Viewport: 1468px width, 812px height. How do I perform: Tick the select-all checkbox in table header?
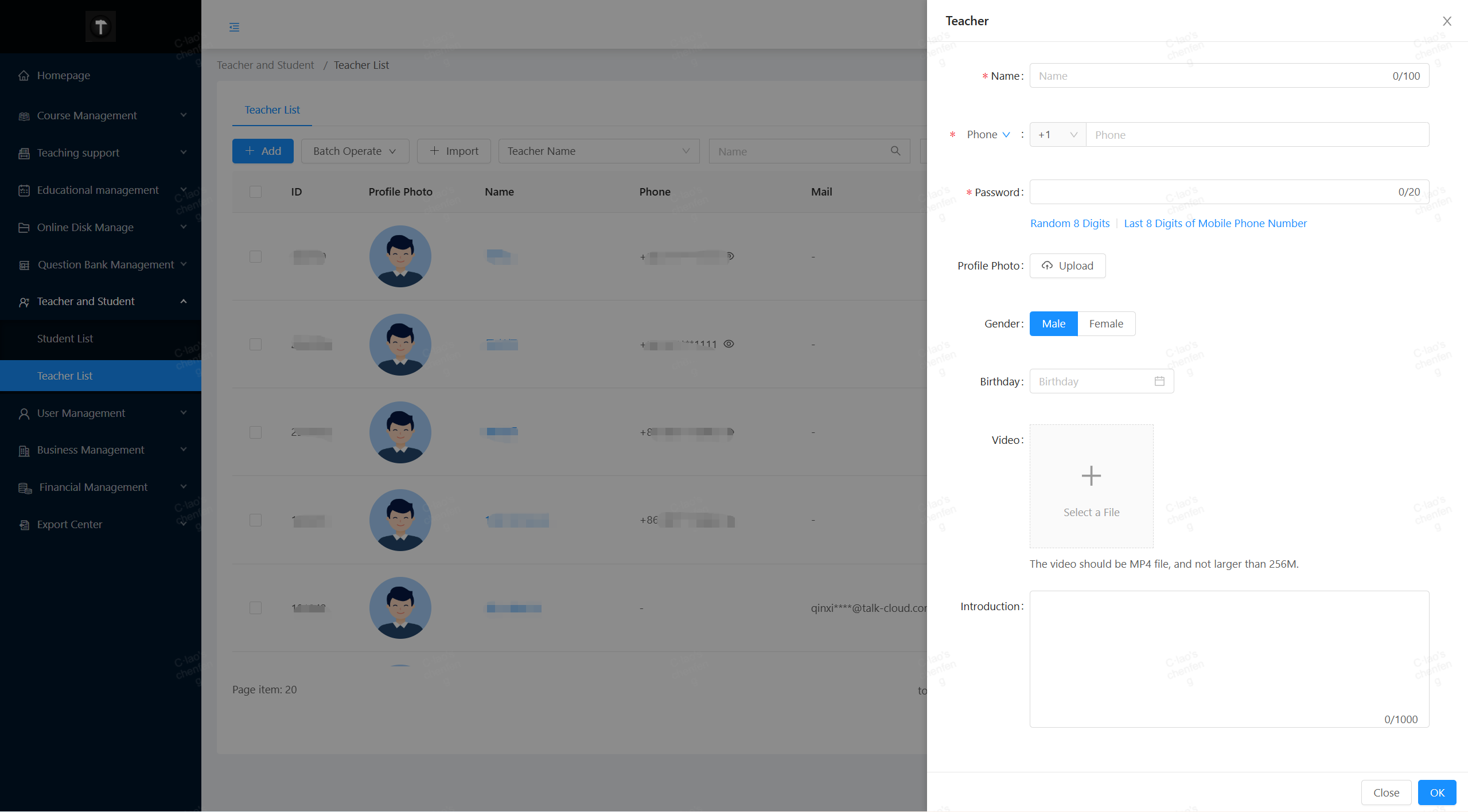[256, 192]
